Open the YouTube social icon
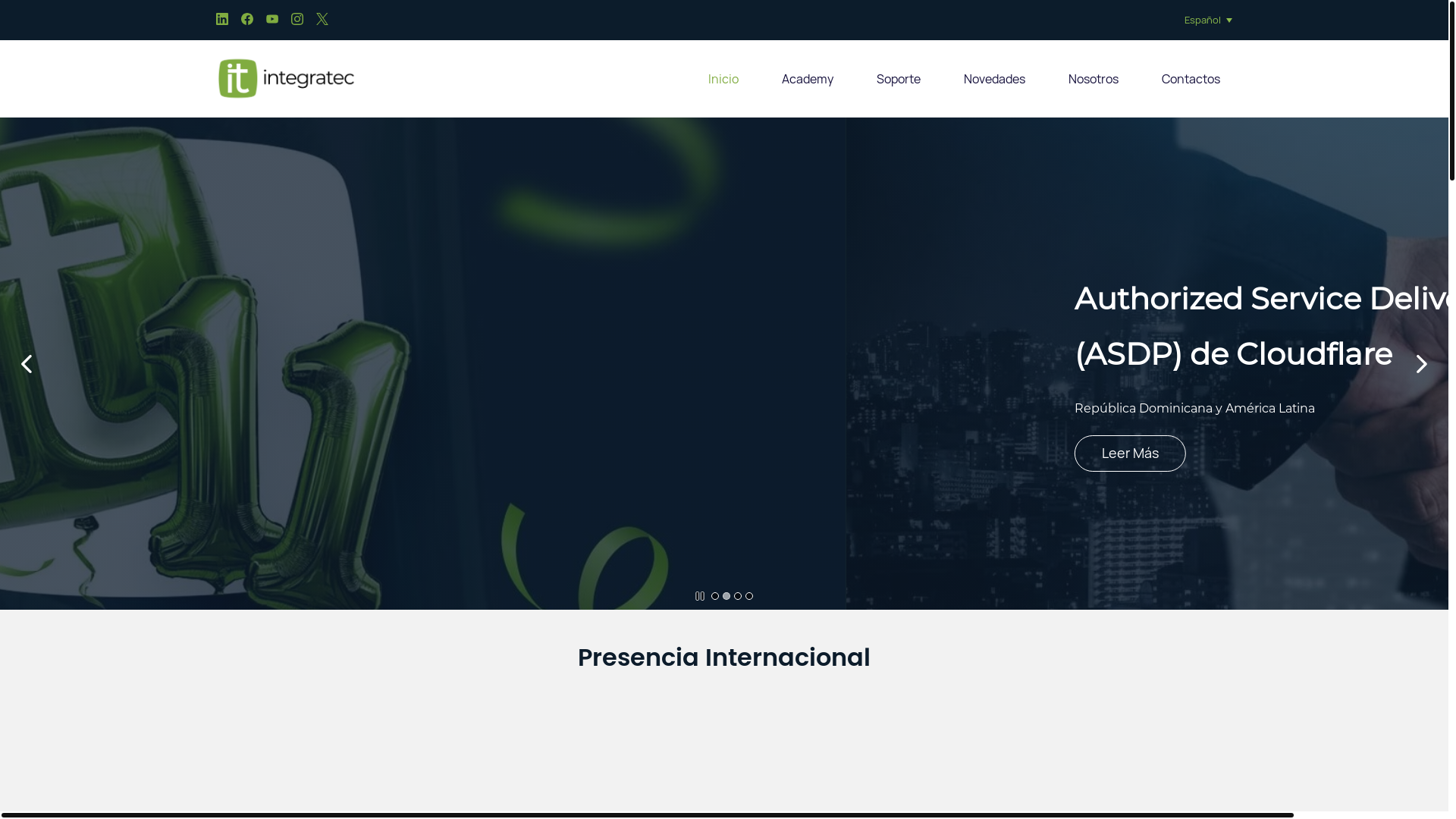 pyautogui.click(x=272, y=19)
